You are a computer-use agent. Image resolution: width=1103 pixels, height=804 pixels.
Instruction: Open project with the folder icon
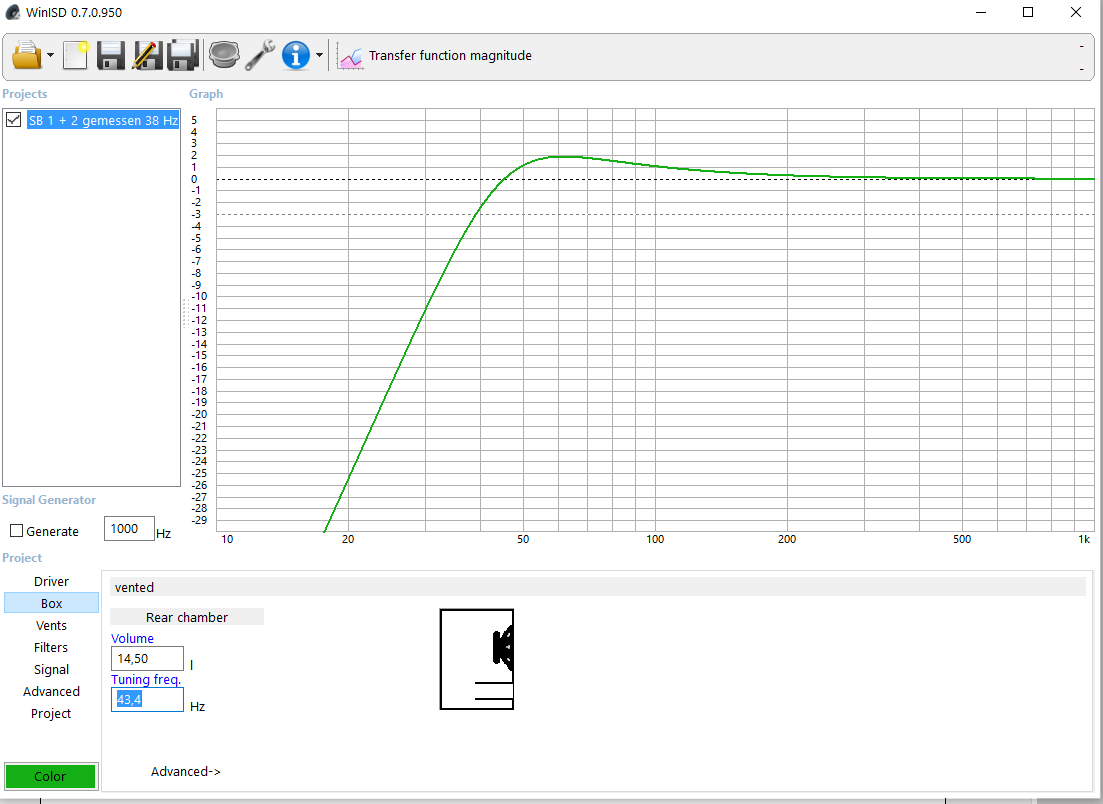coord(27,55)
